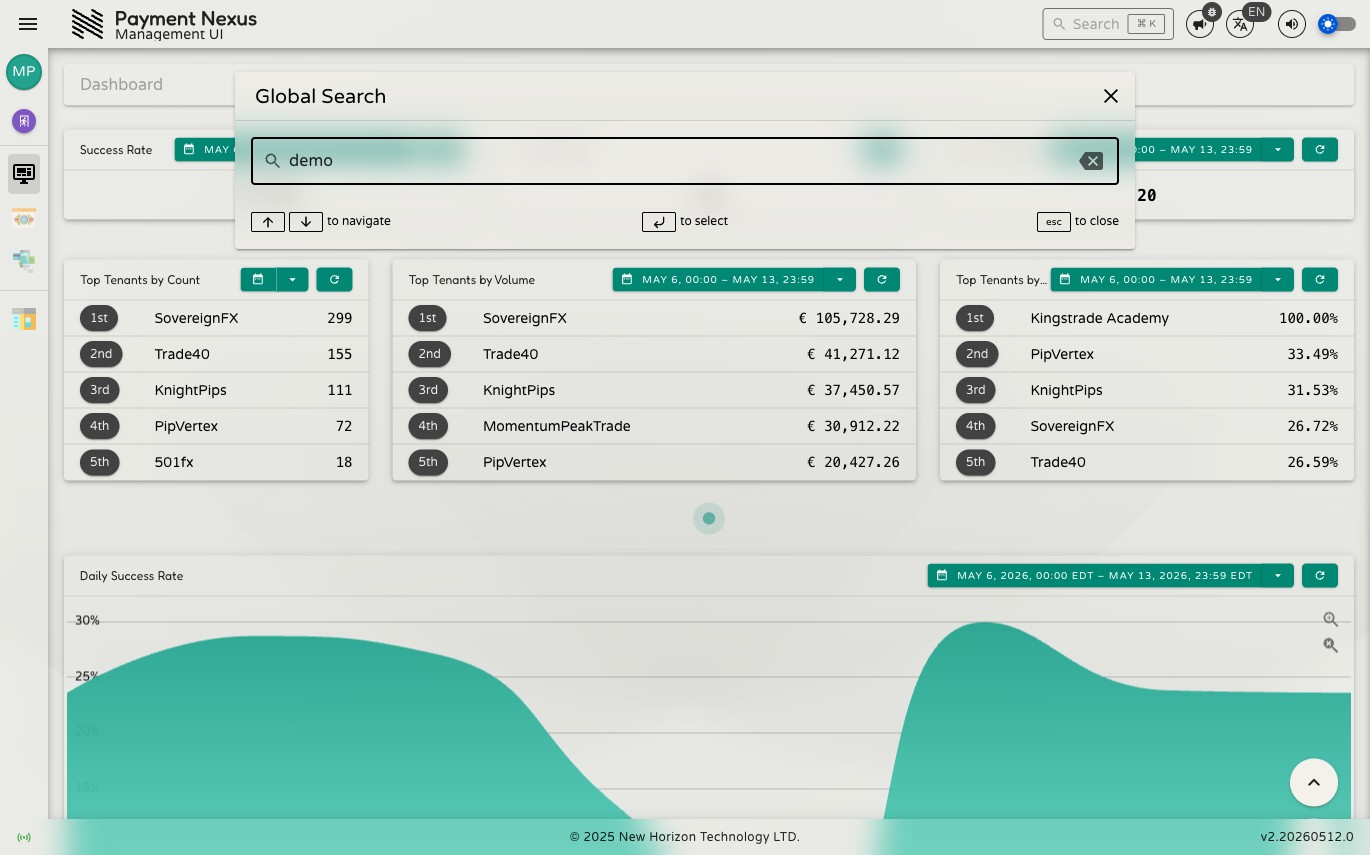The image size is (1370, 855).
Task: Click the scroll-to-top chevron button
Action: (1314, 782)
